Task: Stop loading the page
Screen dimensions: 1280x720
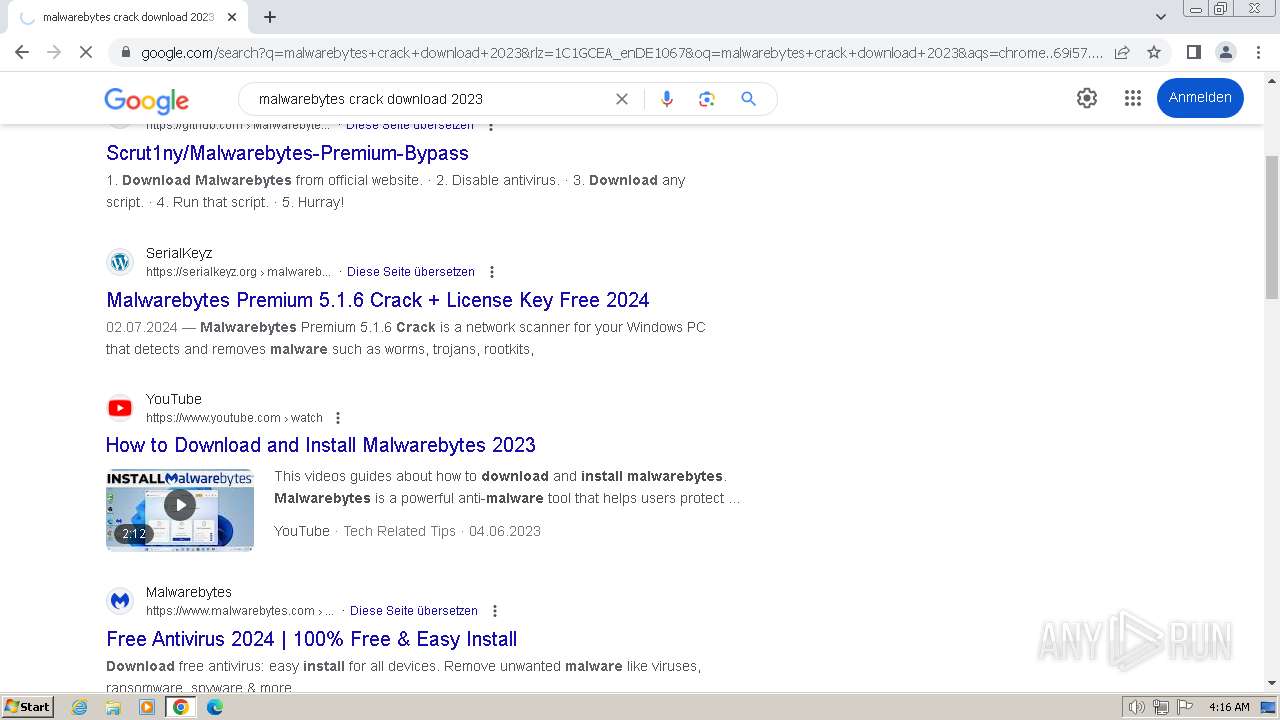Action: pos(86,52)
